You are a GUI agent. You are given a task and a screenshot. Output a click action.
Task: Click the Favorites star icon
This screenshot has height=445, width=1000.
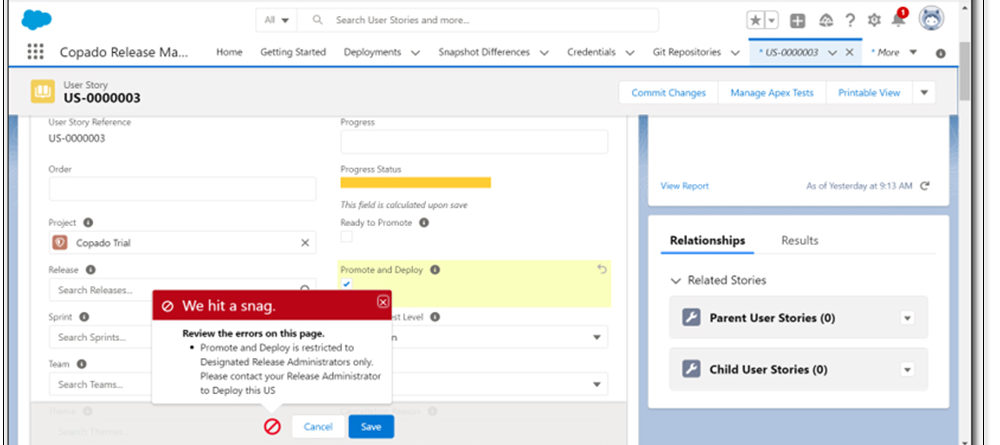click(x=756, y=20)
